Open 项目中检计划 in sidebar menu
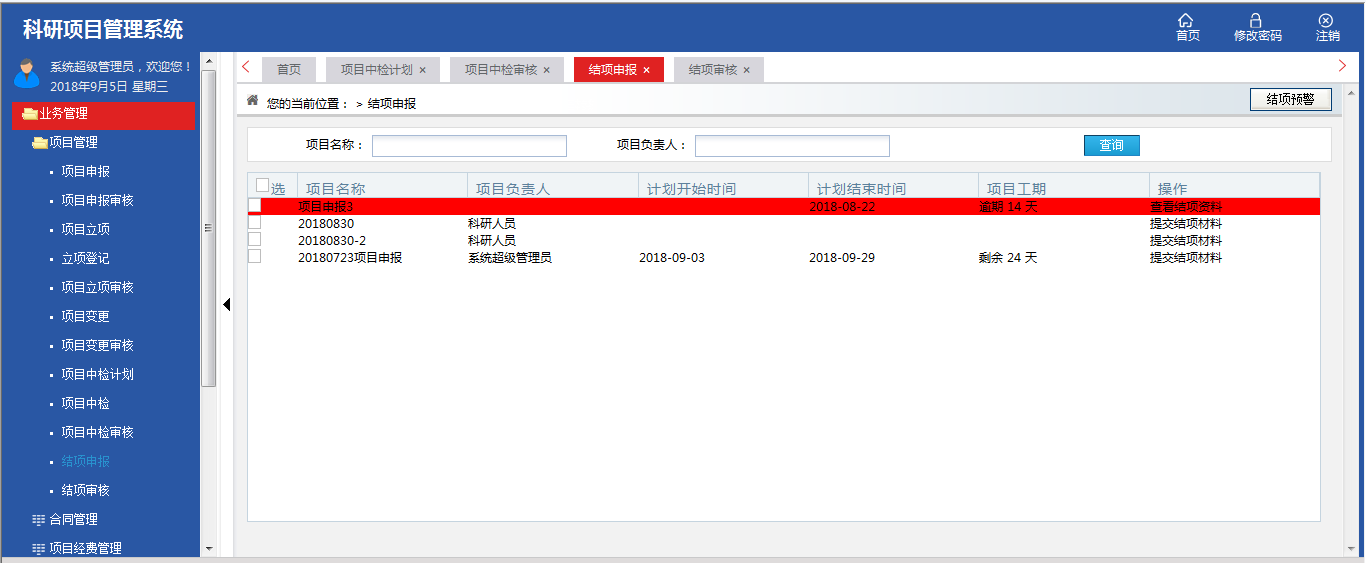The image size is (1366, 563). click(x=98, y=375)
